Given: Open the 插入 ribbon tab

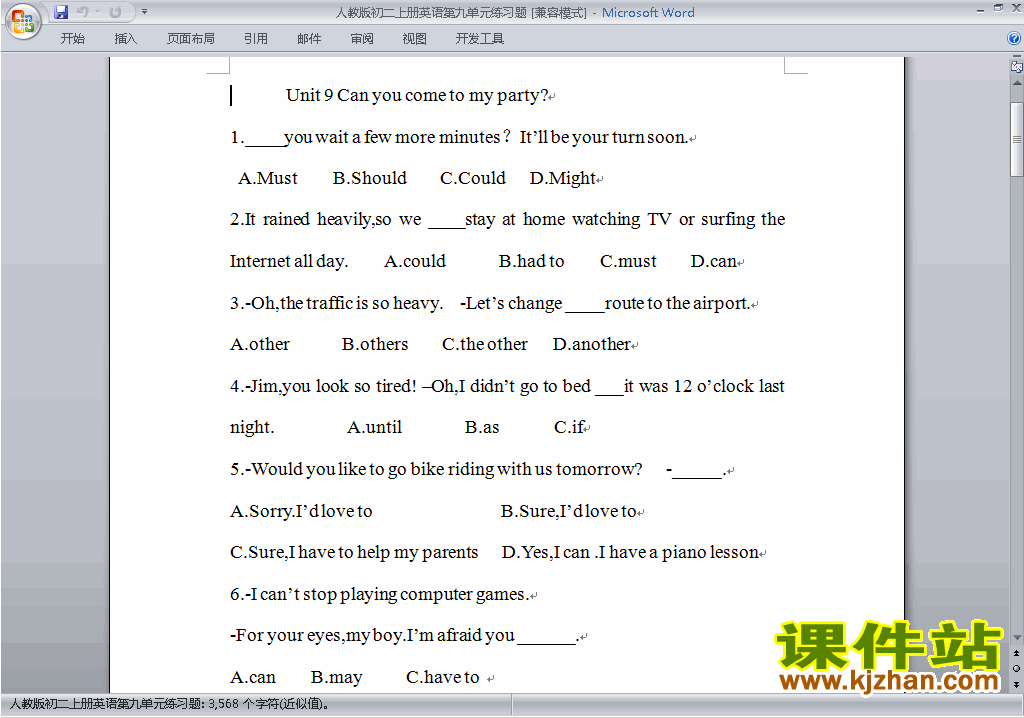Looking at the screenshot, I should click(125, 39).
